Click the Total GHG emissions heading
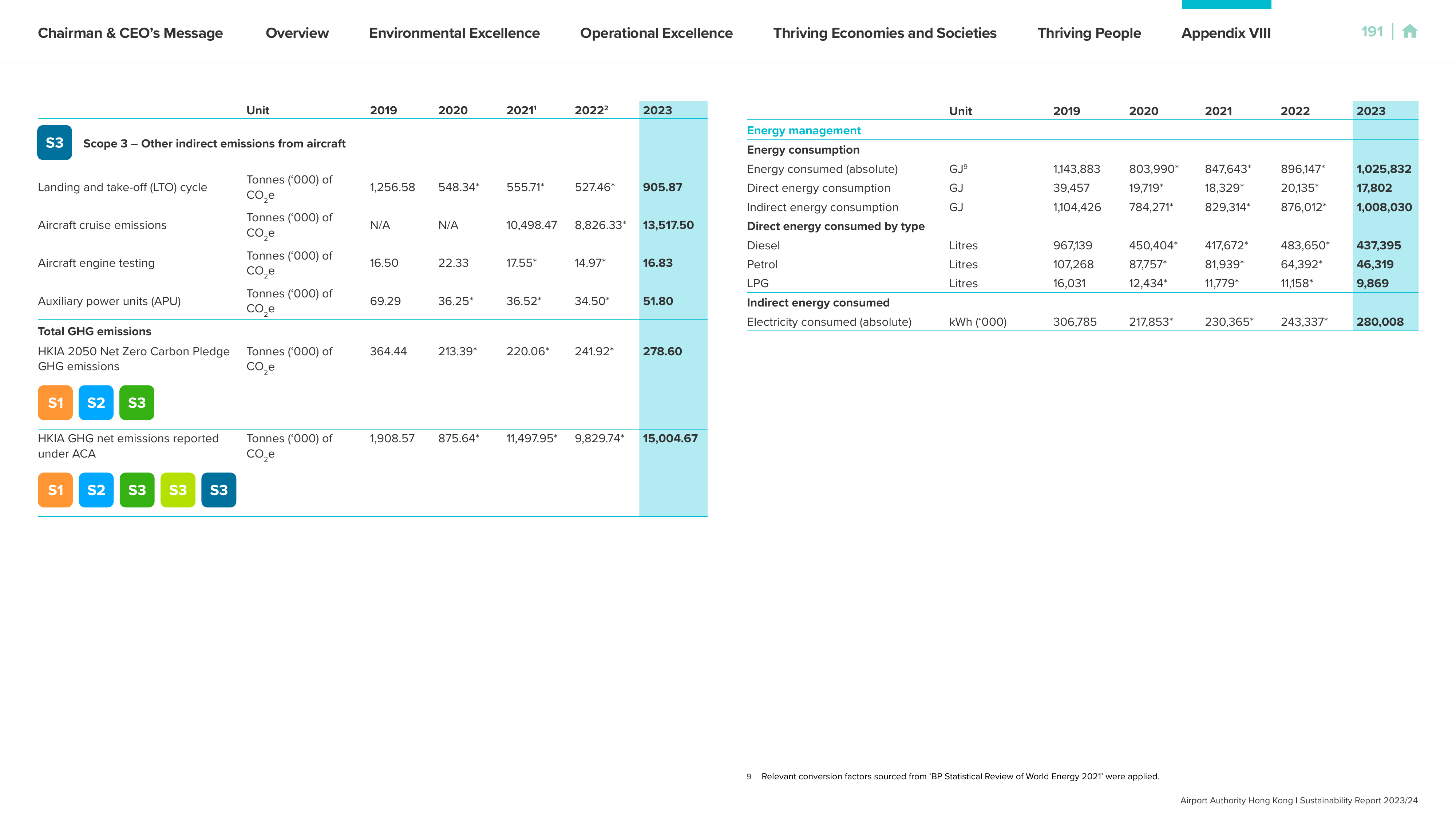This screenshot has width=1456, height=819. [x=94, y=331]
